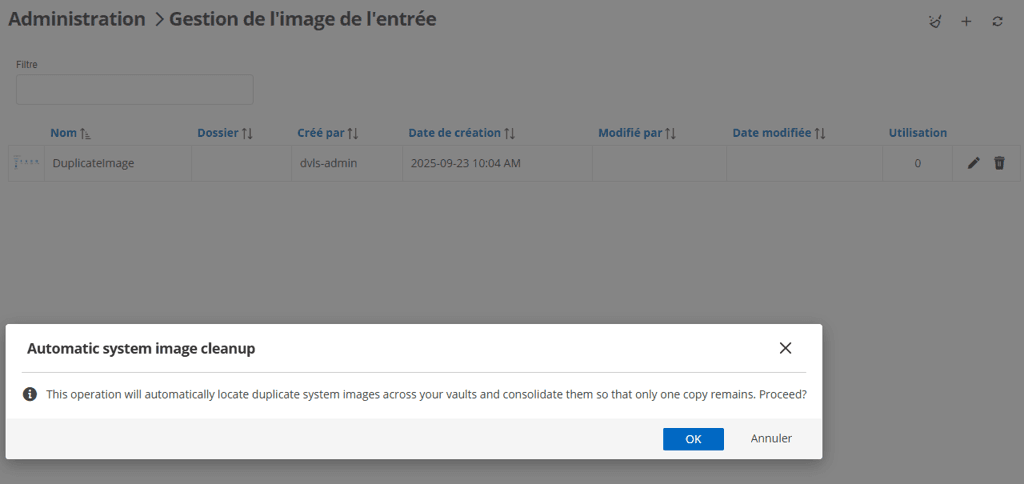Sort the table by Modifié par column
Viewport: 1024px width, 484px height.
[637, 133]
